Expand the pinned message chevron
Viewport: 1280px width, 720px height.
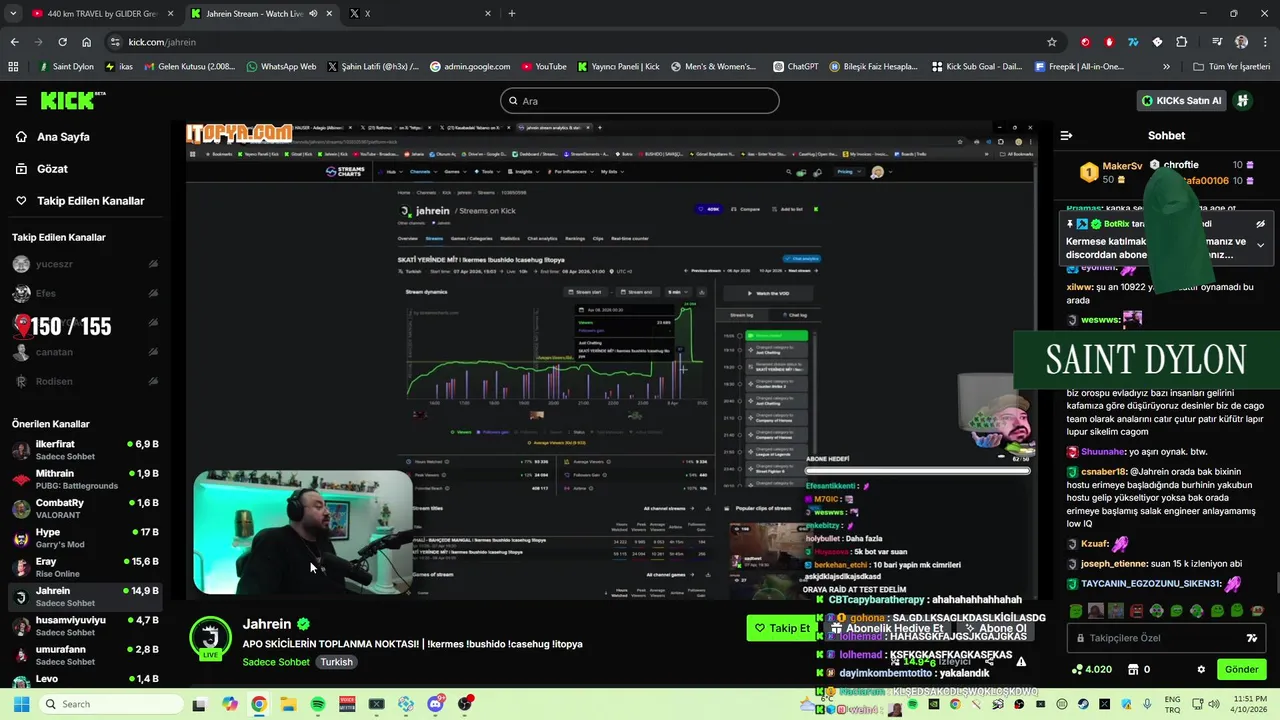[1260, 245]
